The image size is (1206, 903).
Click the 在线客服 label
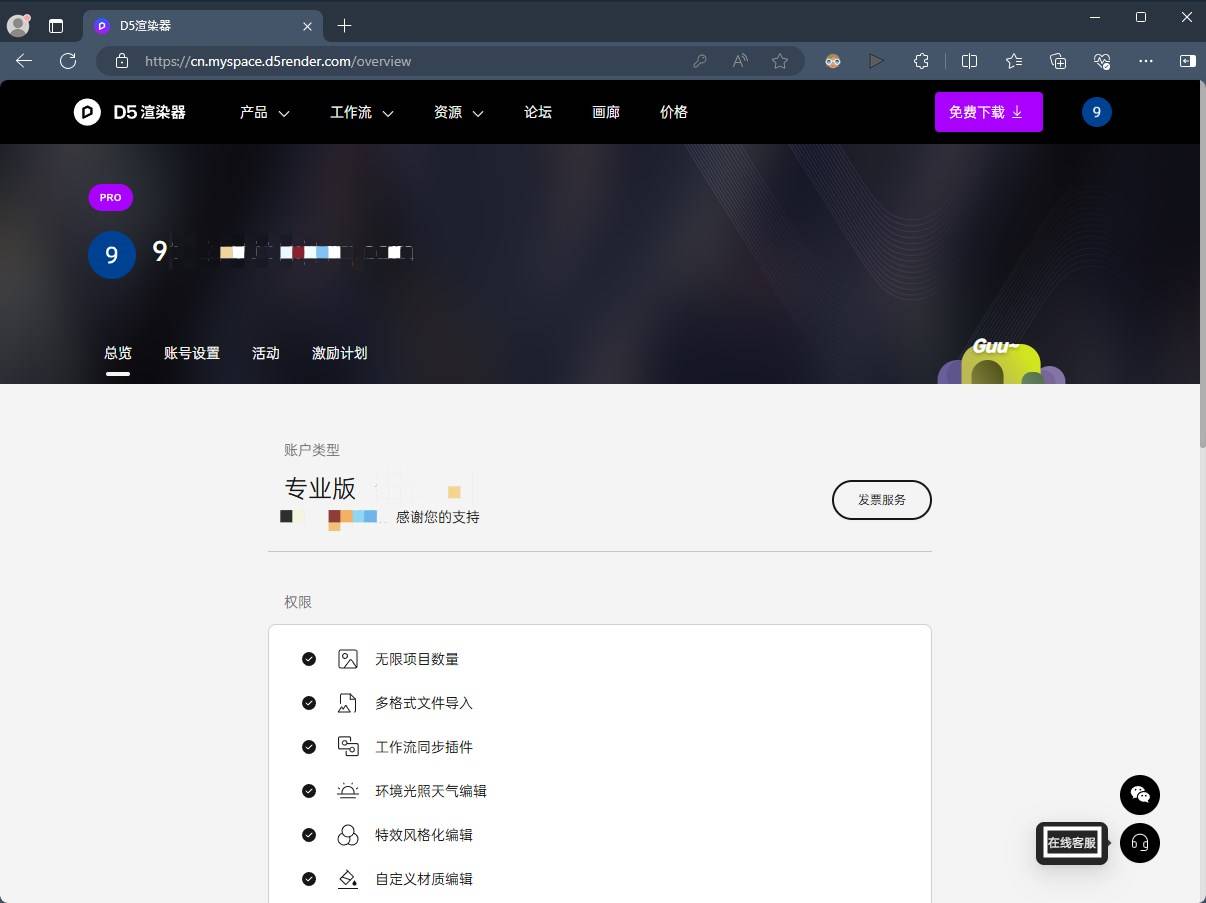pyautogui.click(x=1072, y=843)
